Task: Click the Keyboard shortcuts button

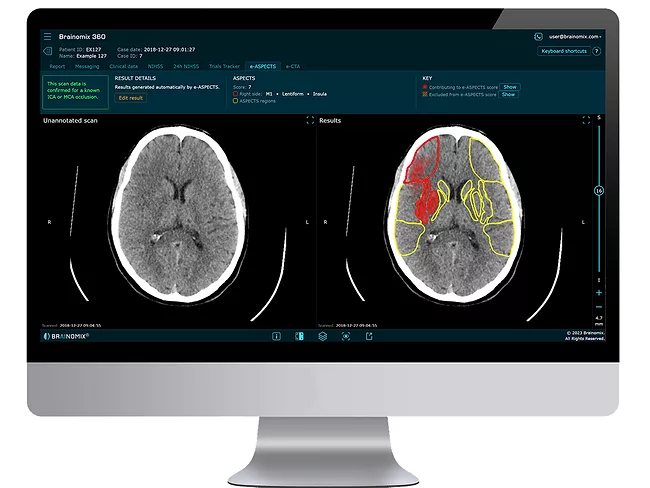Action: [x=564, y=51]
